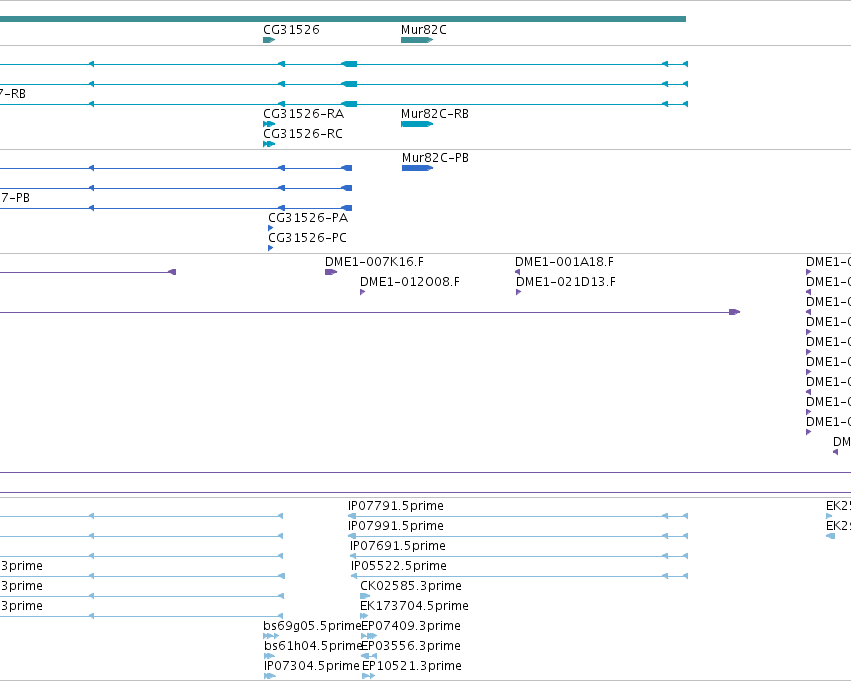Click the bs69g05.5prime arrow glyph
The image size is (851, 681).
click(x=271, y=637)
